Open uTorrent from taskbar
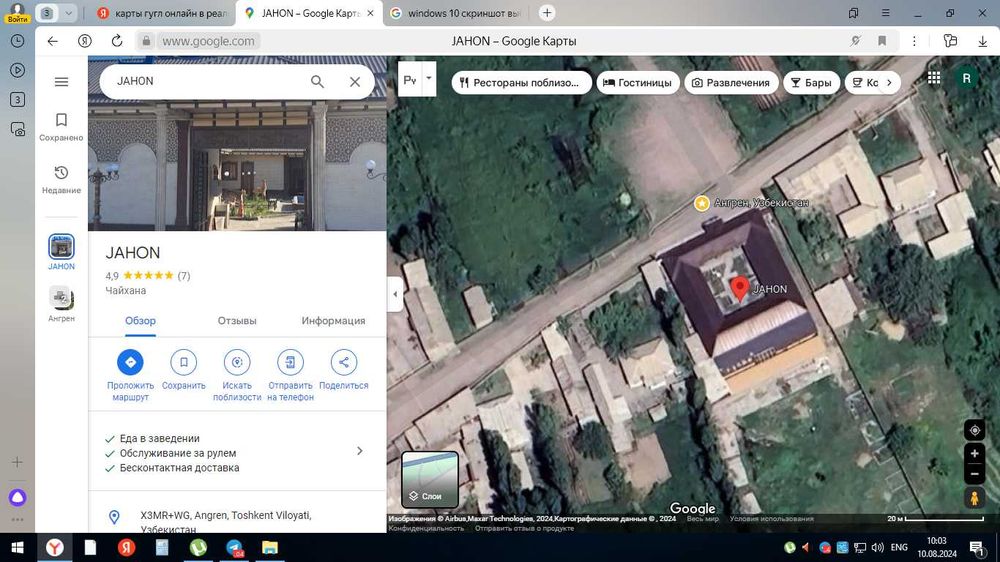1000x562 pixels. (x=198, y=547)
